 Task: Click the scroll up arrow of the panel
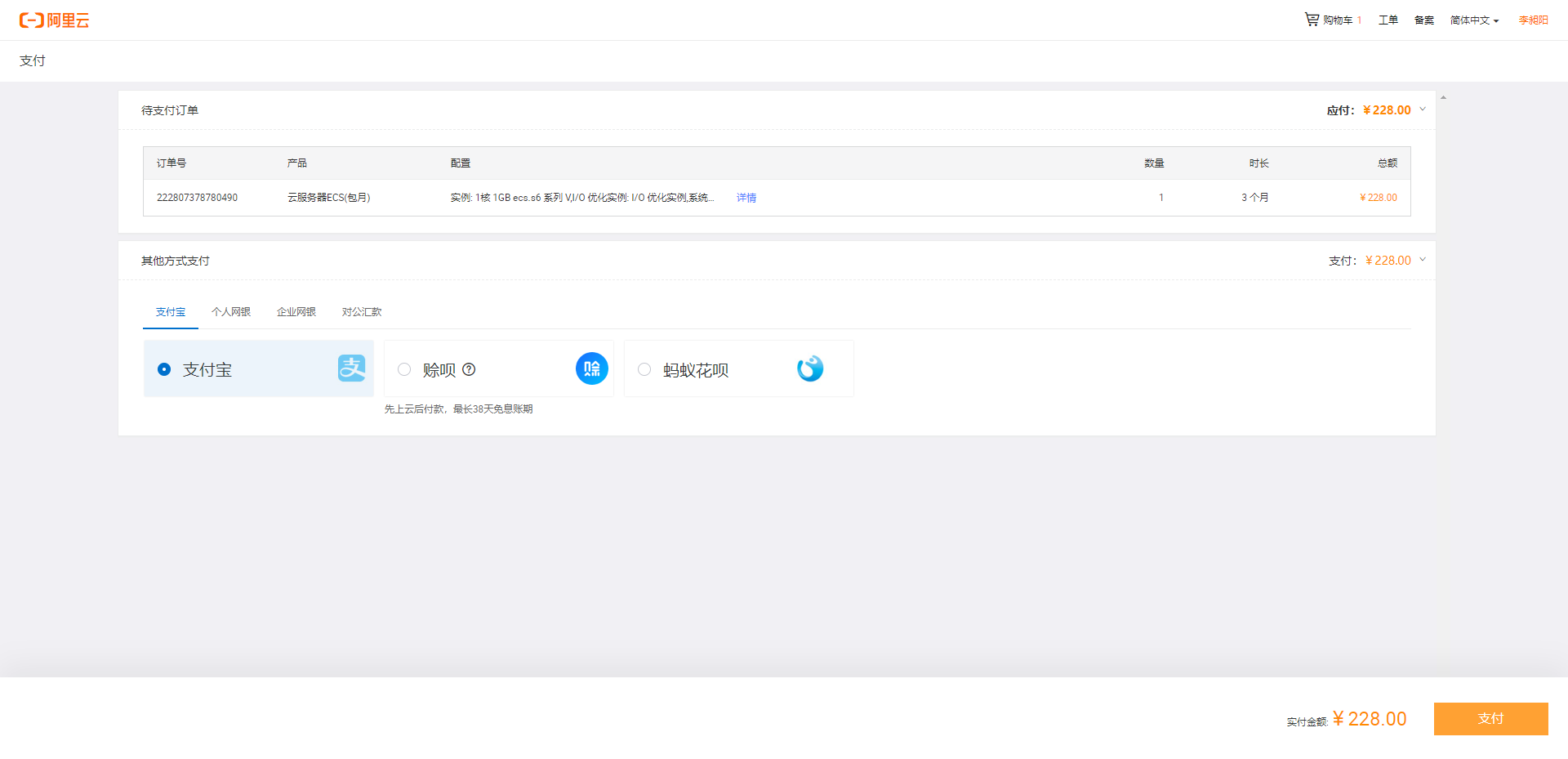pos(1443,97)
